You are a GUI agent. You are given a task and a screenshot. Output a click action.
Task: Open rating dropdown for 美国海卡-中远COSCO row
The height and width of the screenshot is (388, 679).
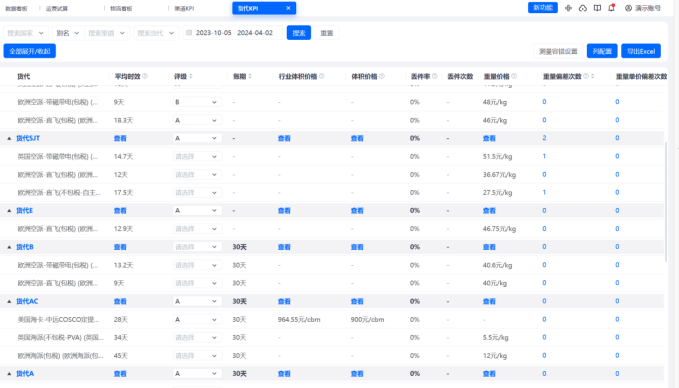click(x=197, y=319)
